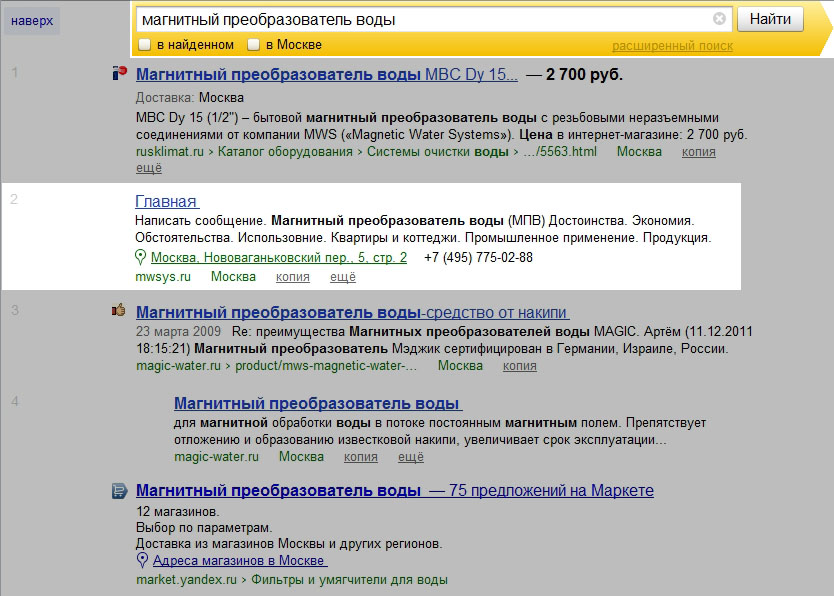Open cached 'копия' of result 4

361,457
